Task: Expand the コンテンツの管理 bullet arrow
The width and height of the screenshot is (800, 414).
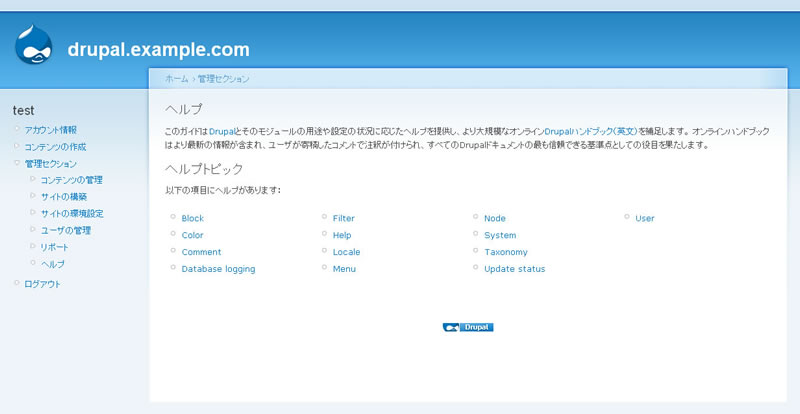Action: pos(33,179)
